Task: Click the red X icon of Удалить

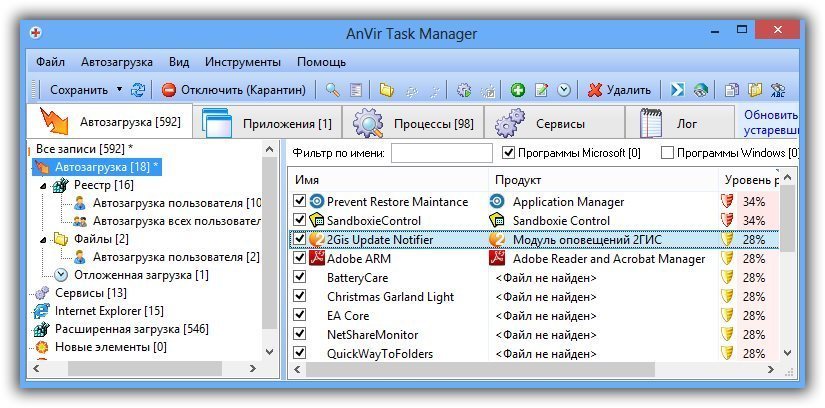Action: pos(595,90)
